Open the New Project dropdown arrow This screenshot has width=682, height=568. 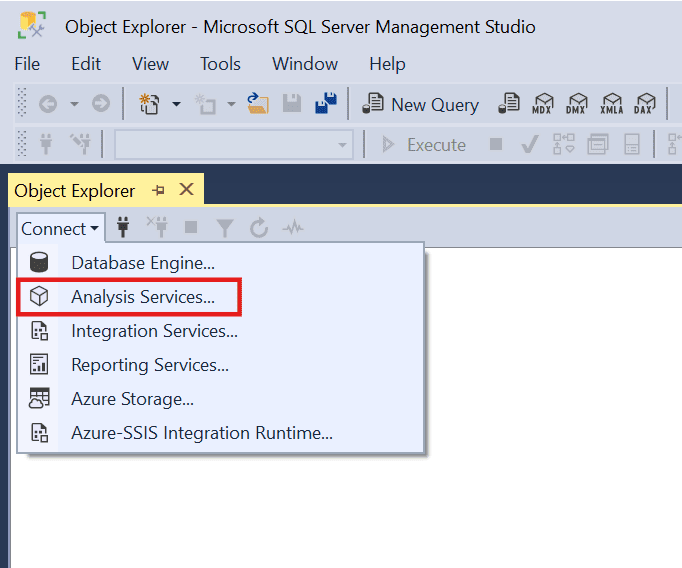coord(177,104)
